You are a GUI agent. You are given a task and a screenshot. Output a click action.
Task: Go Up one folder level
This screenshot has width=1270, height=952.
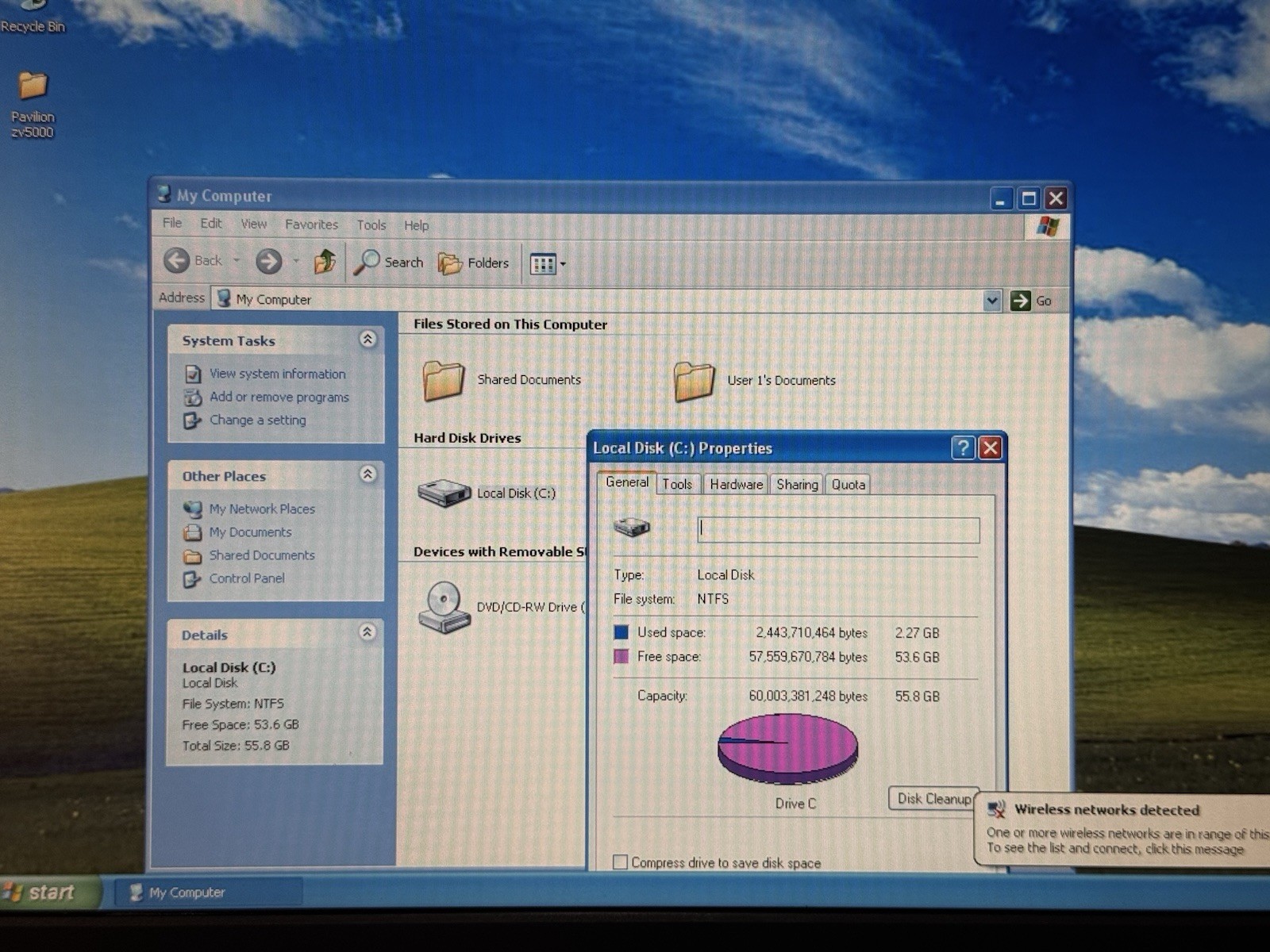click(x=325, y=261)
